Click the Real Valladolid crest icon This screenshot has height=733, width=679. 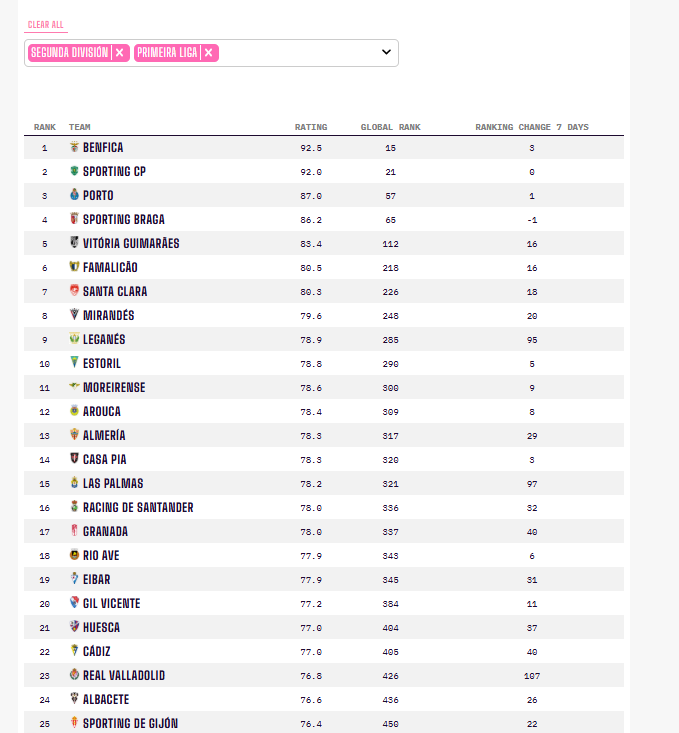tap(74, 675)
